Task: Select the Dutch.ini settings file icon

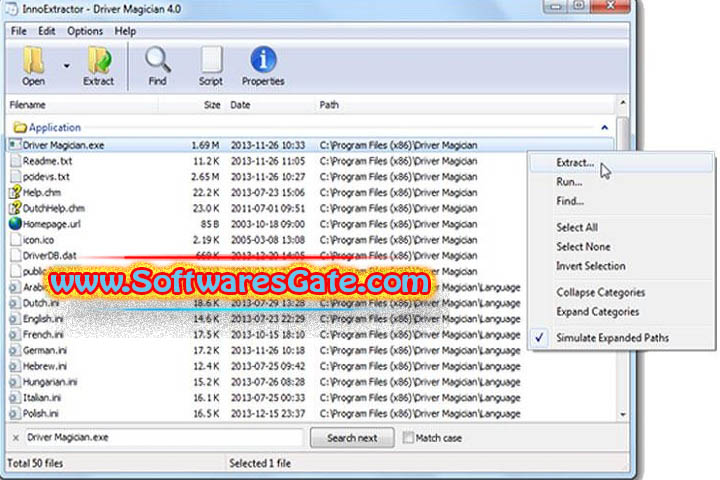Action: (16, 303)
